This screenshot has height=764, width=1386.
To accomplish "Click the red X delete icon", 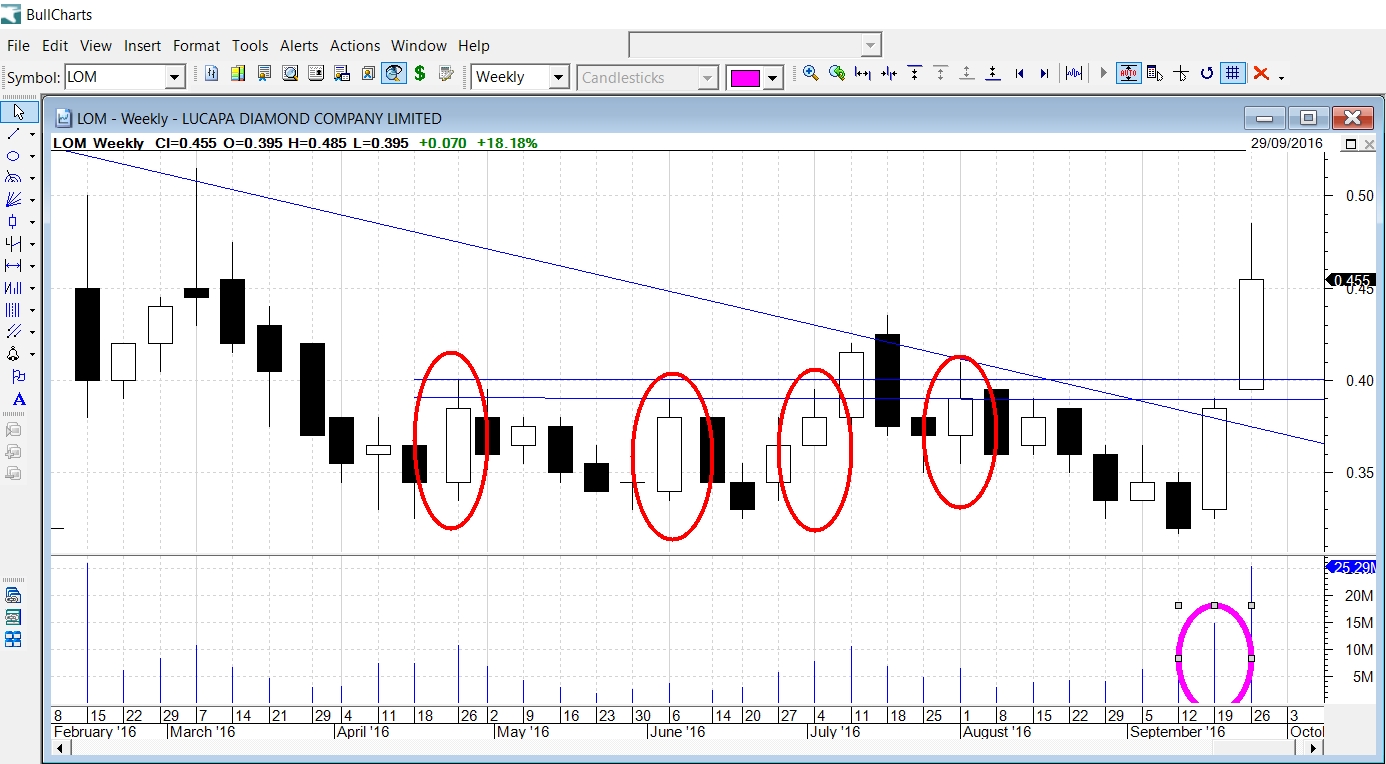I will click(1261, 73).
